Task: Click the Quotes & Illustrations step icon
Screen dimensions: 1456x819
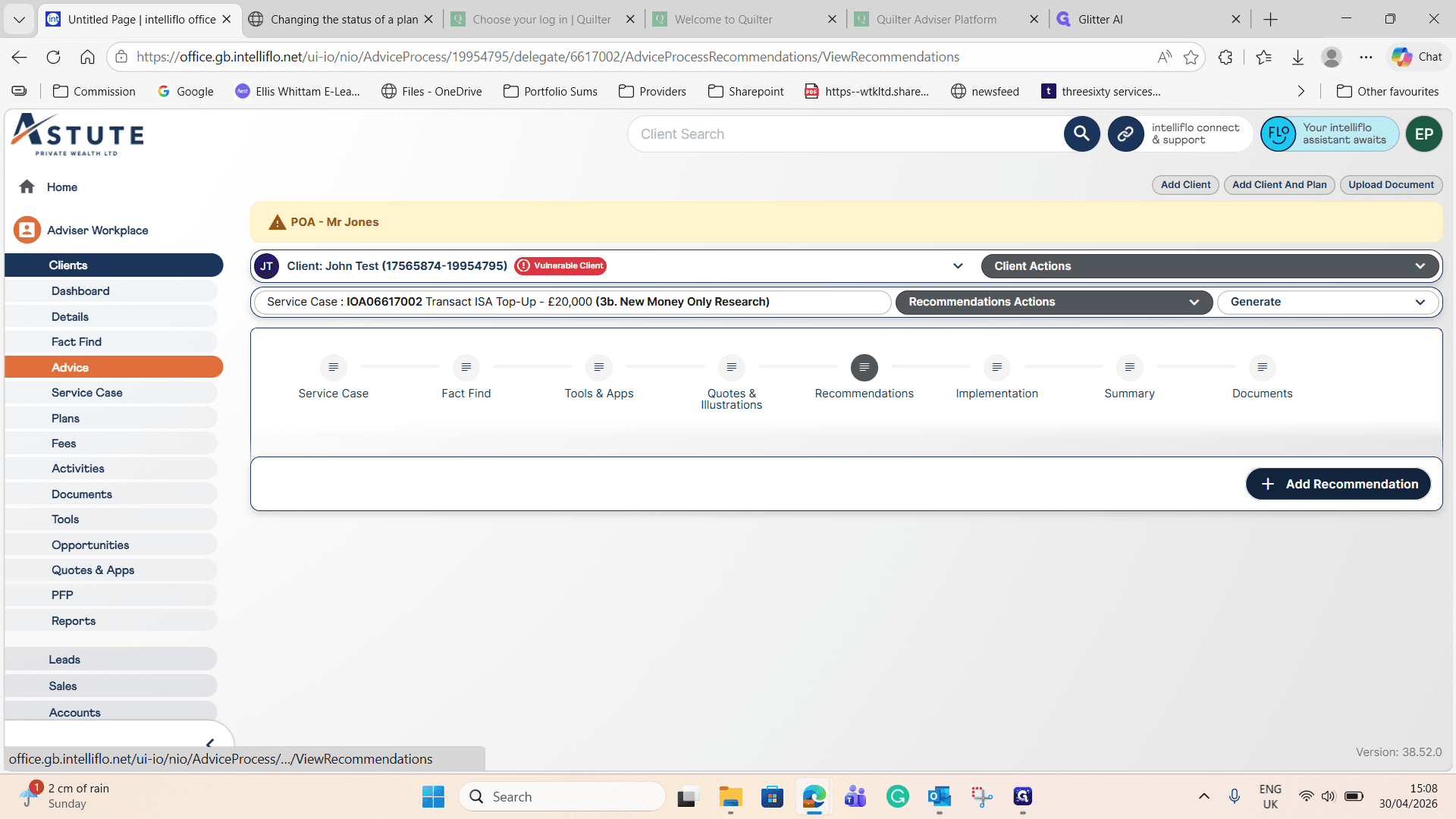Action: coord(732,367)
